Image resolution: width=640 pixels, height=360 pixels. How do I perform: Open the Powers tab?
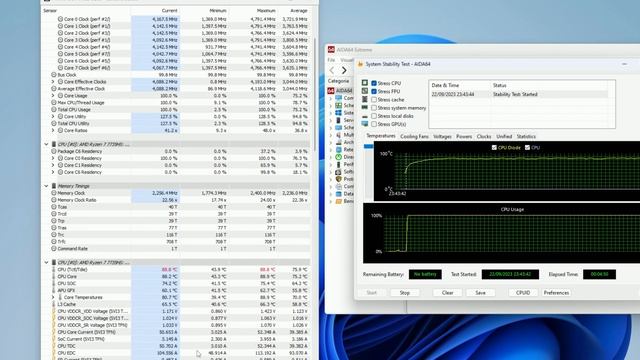[x=464, y=136]
